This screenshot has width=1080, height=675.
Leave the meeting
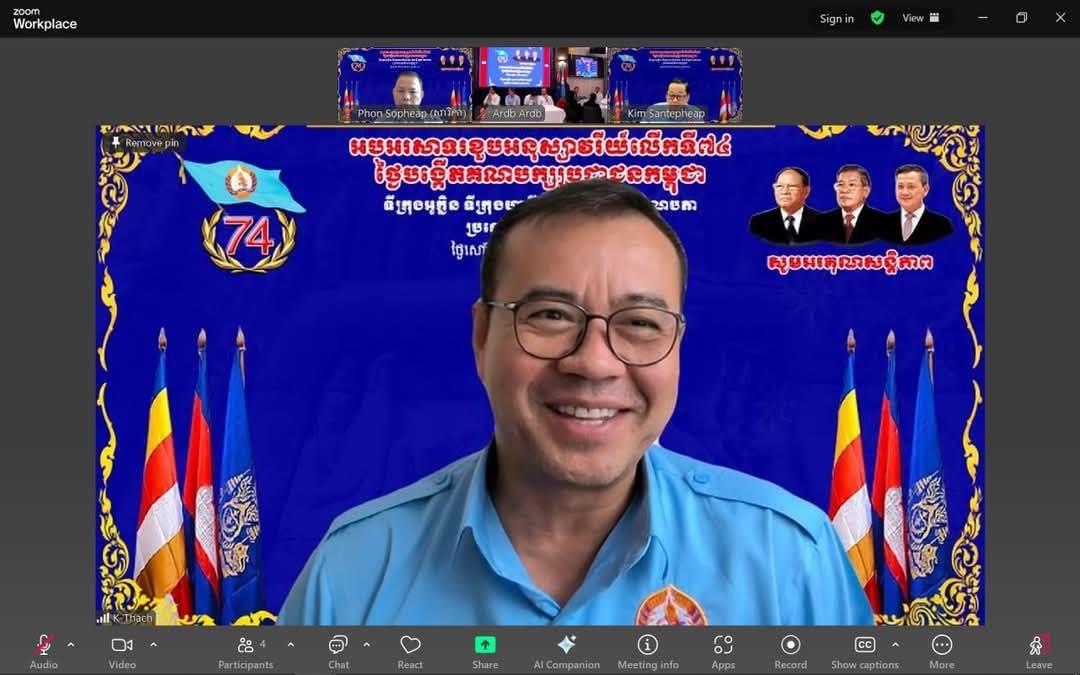[x=1039, y=649]
